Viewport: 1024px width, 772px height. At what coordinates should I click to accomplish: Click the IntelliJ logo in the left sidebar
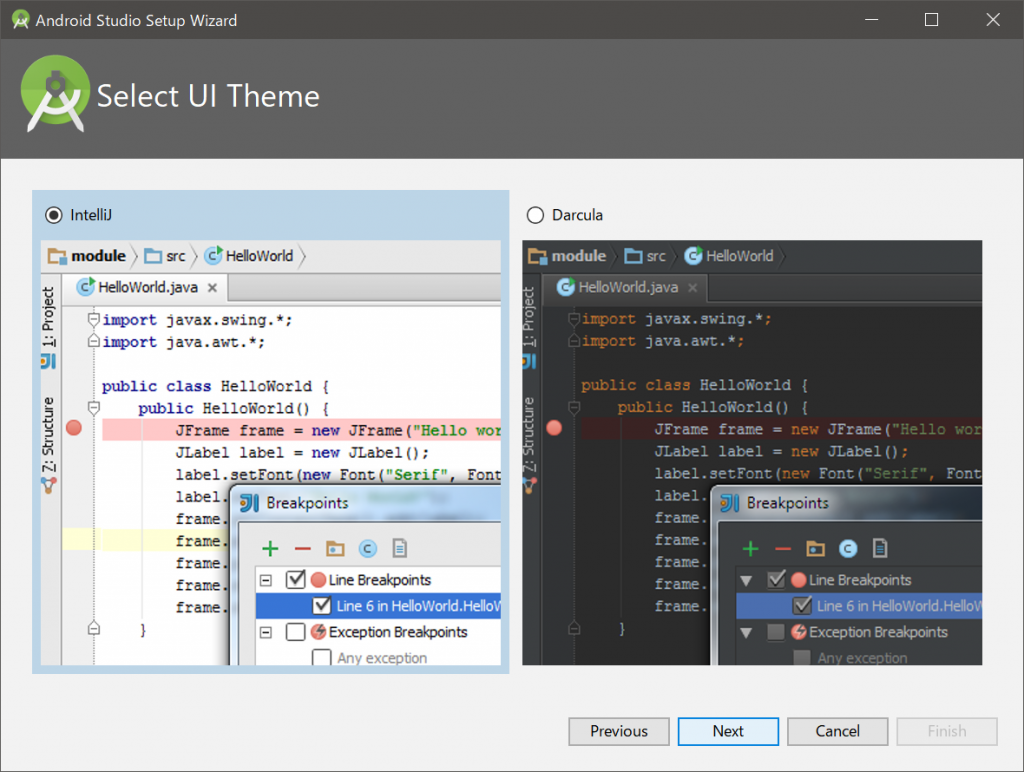(x=49, y=362)
